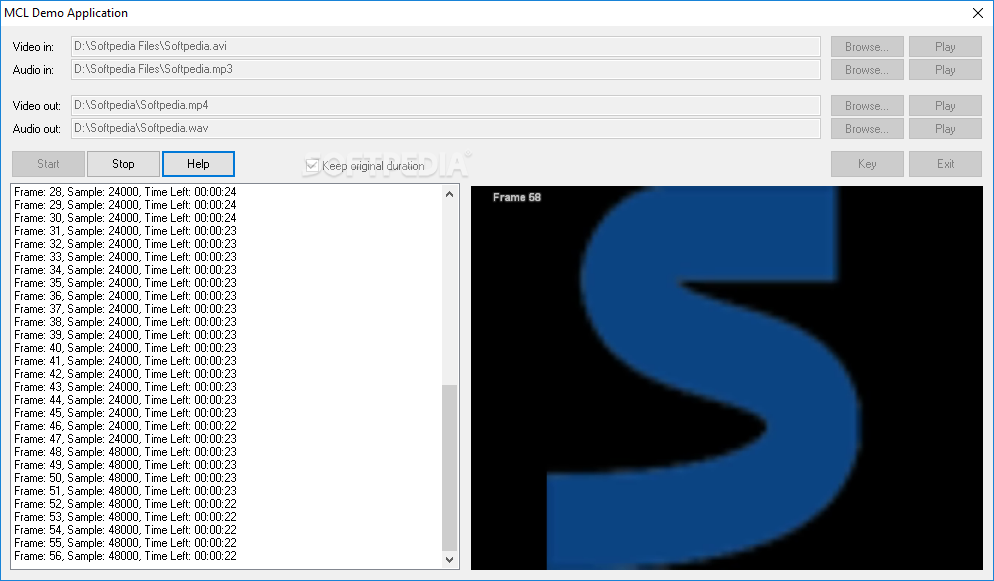Select the log line for Frame: 31
Screen dimensions: 994x581
125,231
